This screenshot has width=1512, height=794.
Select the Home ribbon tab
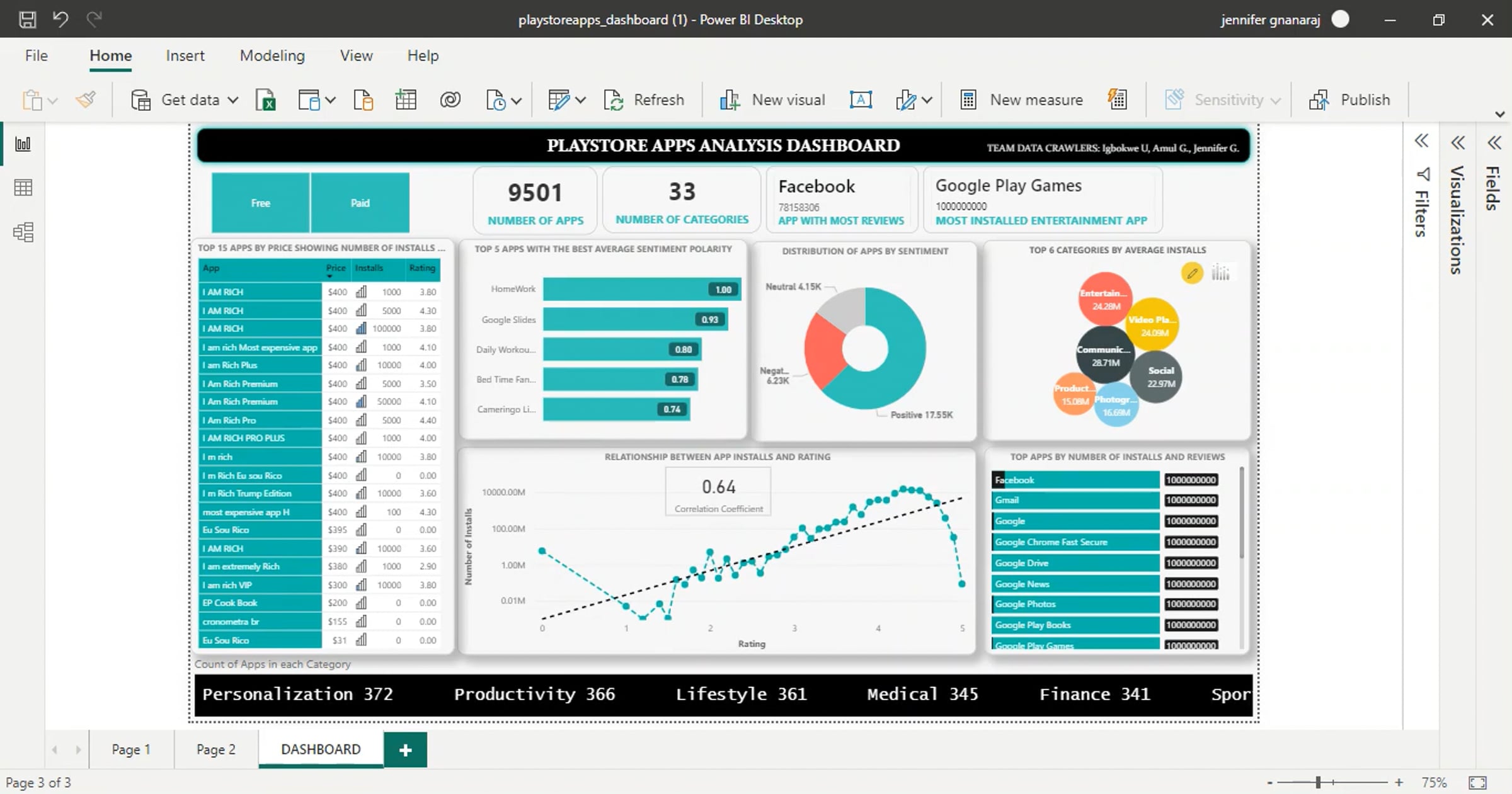click(x=110, y=55)
